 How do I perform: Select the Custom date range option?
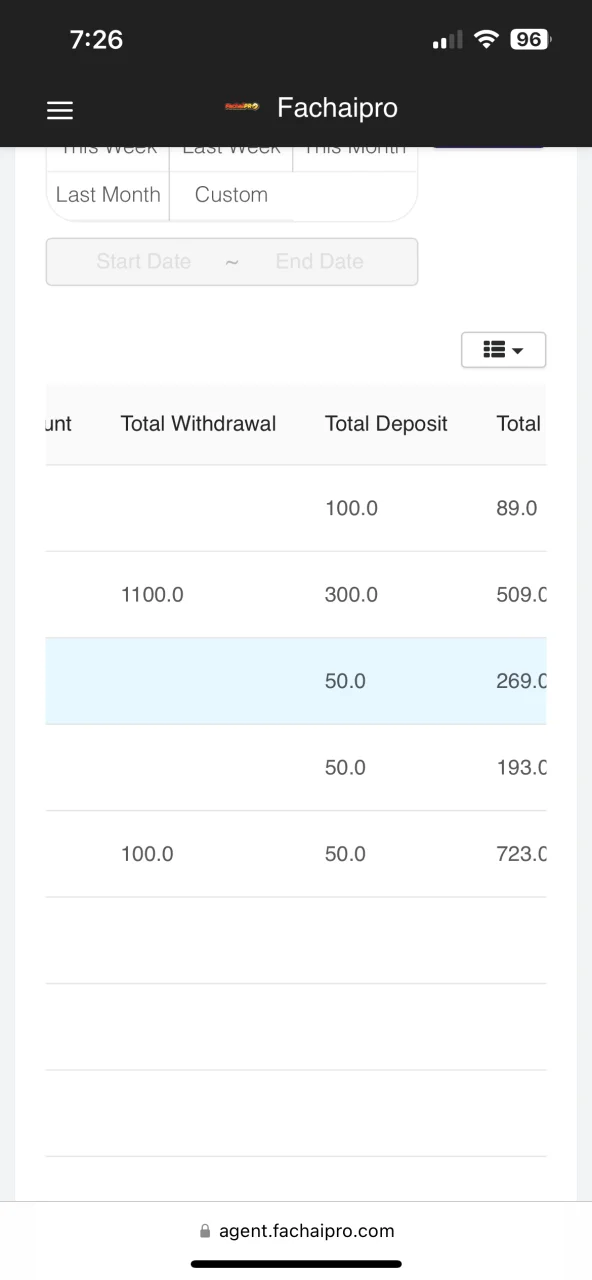coord(231,195)
